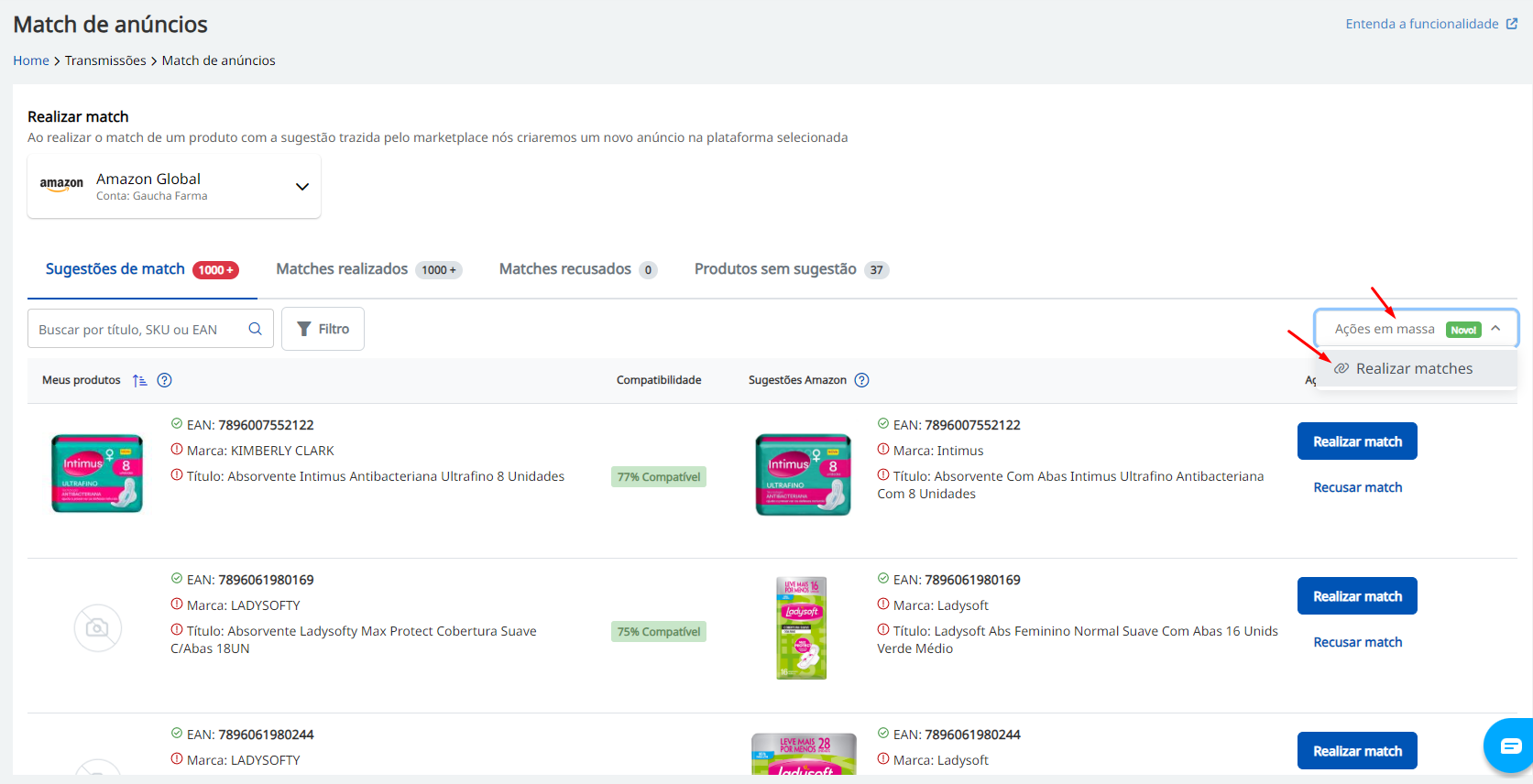This screenshot has height=784, width=1533.
Task: Go to Home breadcrumb link
Action: 31,60
